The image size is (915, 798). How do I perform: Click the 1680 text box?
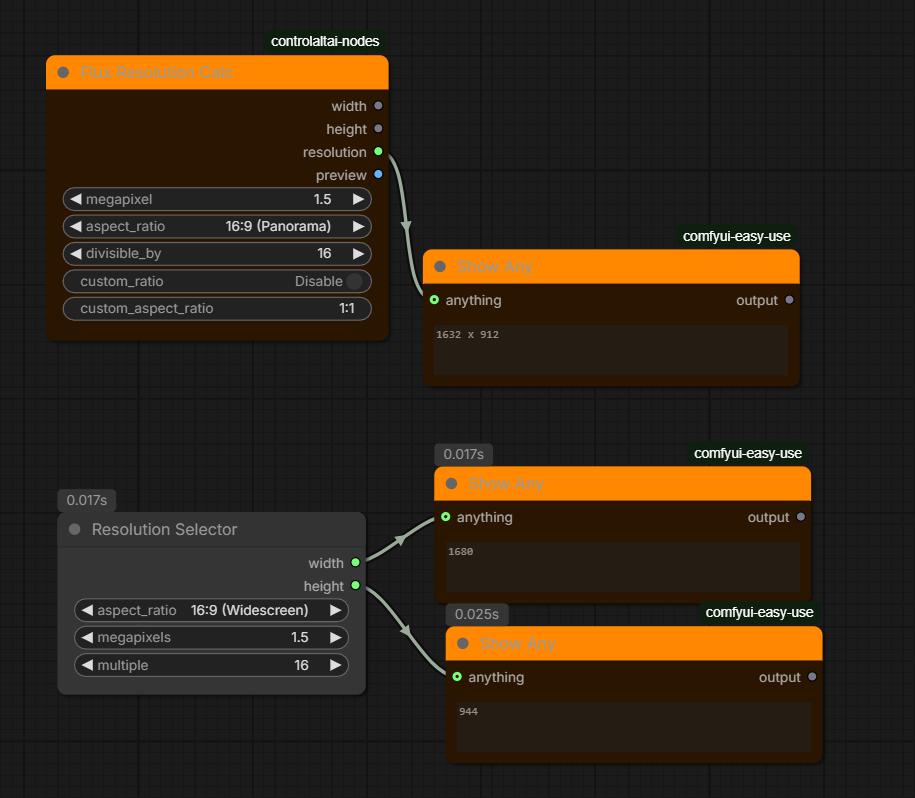pos(623,567)
